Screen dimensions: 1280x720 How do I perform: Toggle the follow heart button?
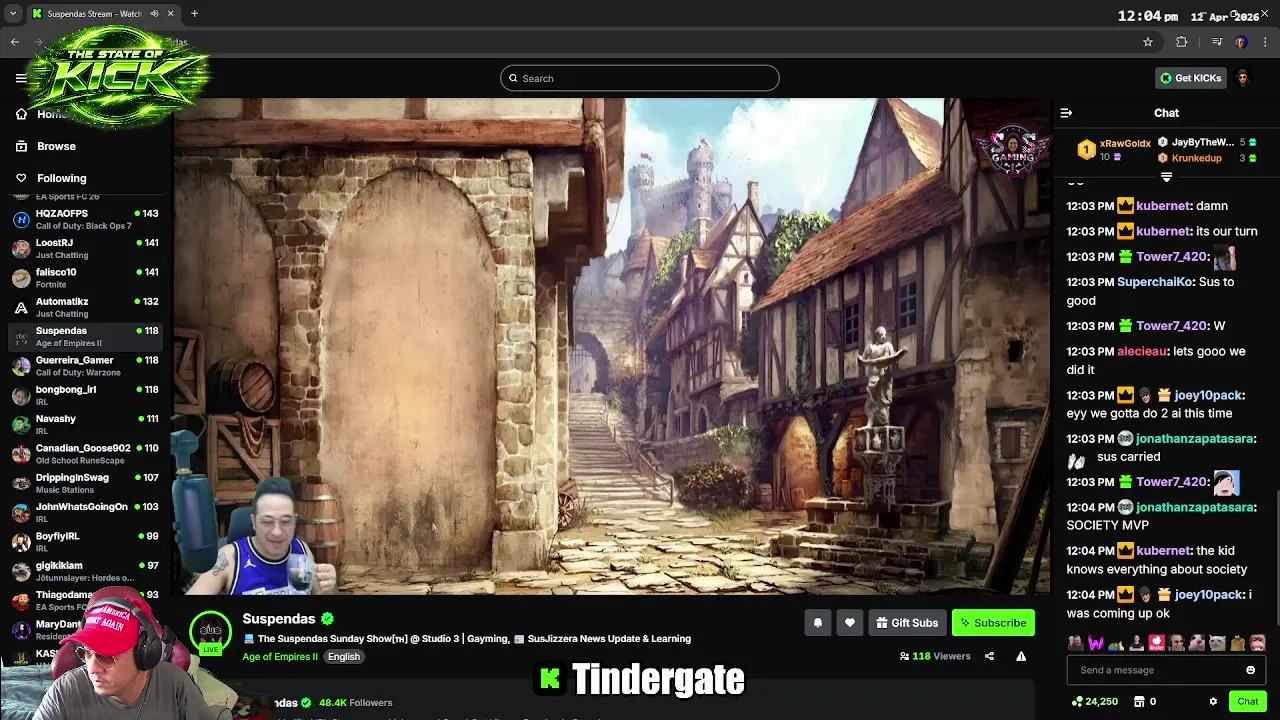[850, 623]
